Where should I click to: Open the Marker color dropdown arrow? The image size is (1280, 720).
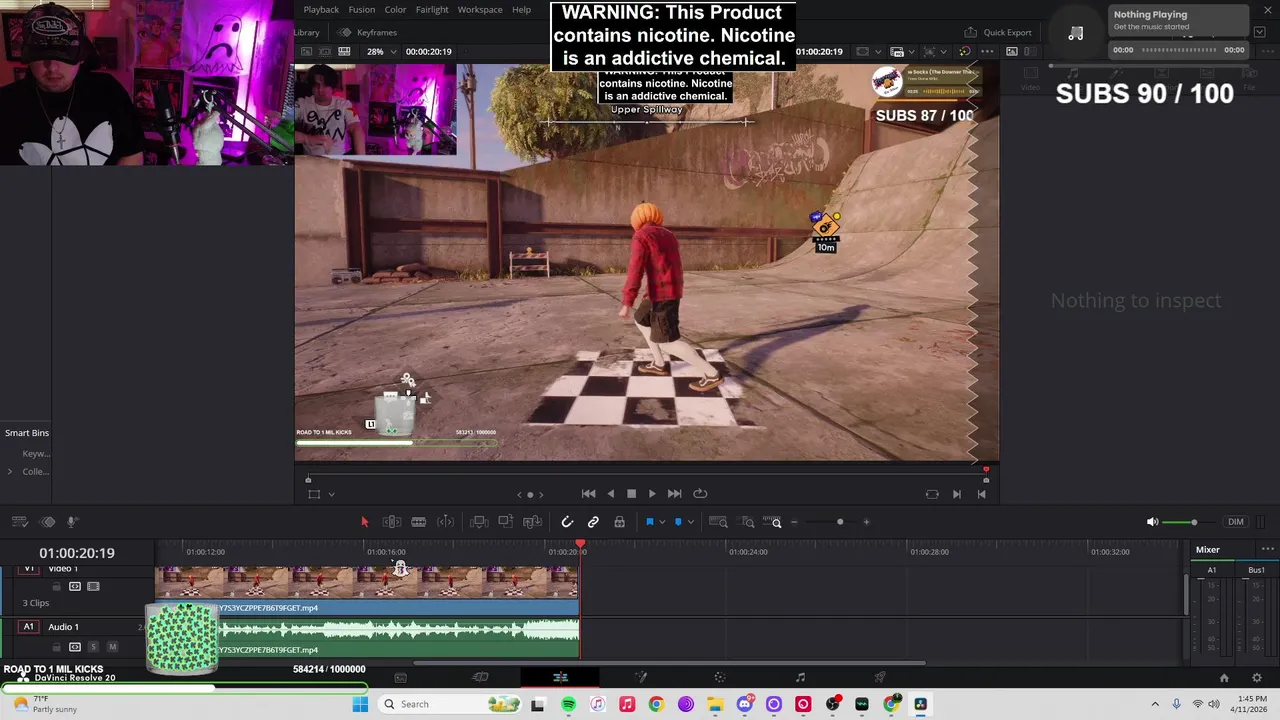pos(691,522)
